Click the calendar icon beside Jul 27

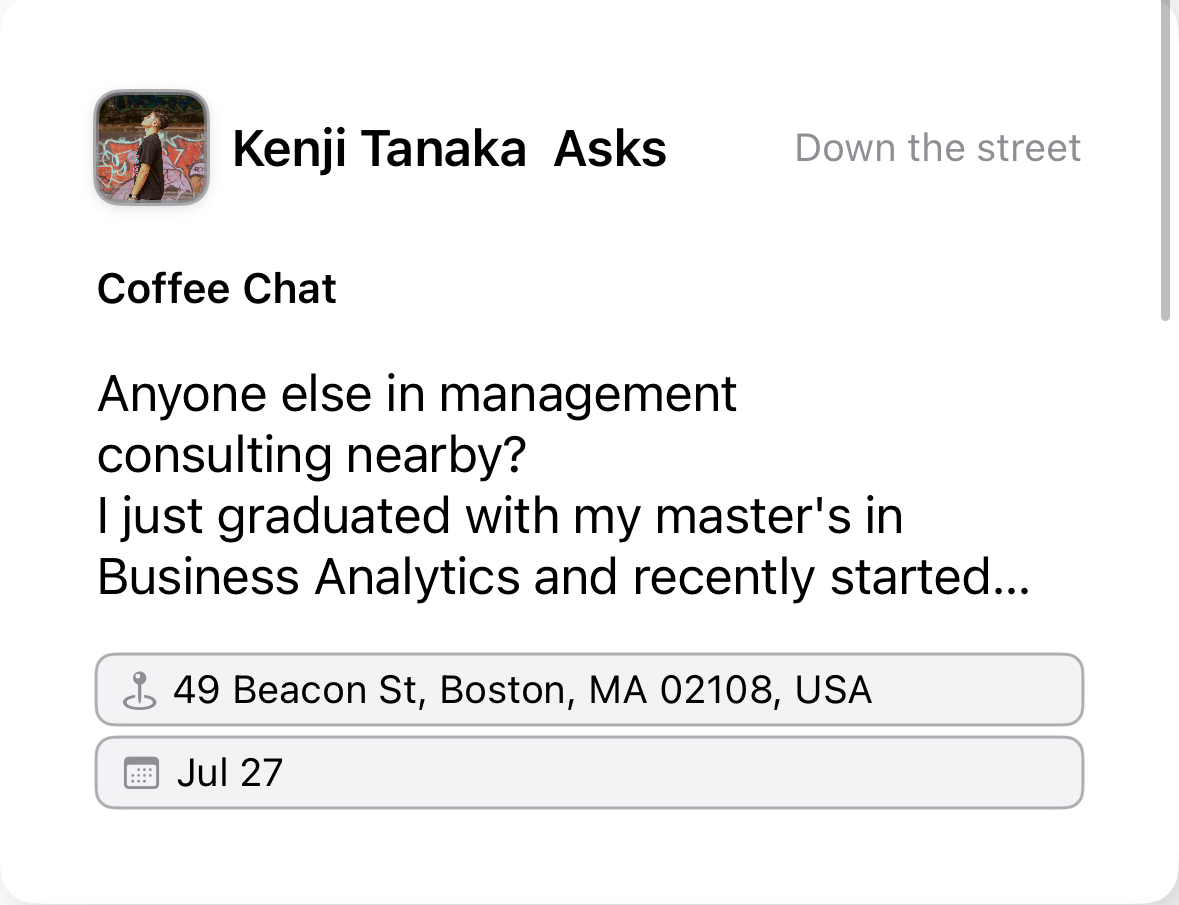[x=141, y=773]
